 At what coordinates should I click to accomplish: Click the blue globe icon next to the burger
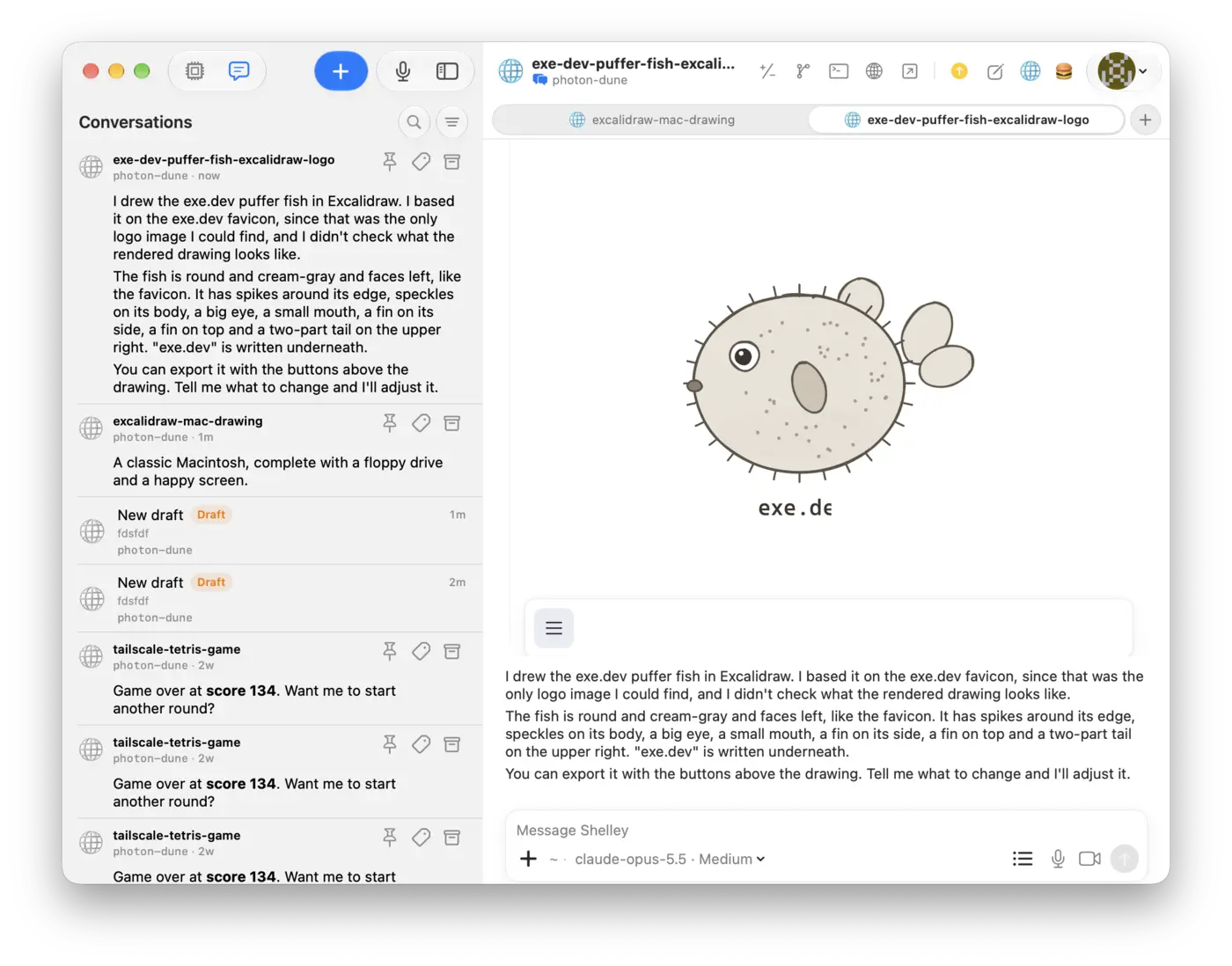(1030, 71)
